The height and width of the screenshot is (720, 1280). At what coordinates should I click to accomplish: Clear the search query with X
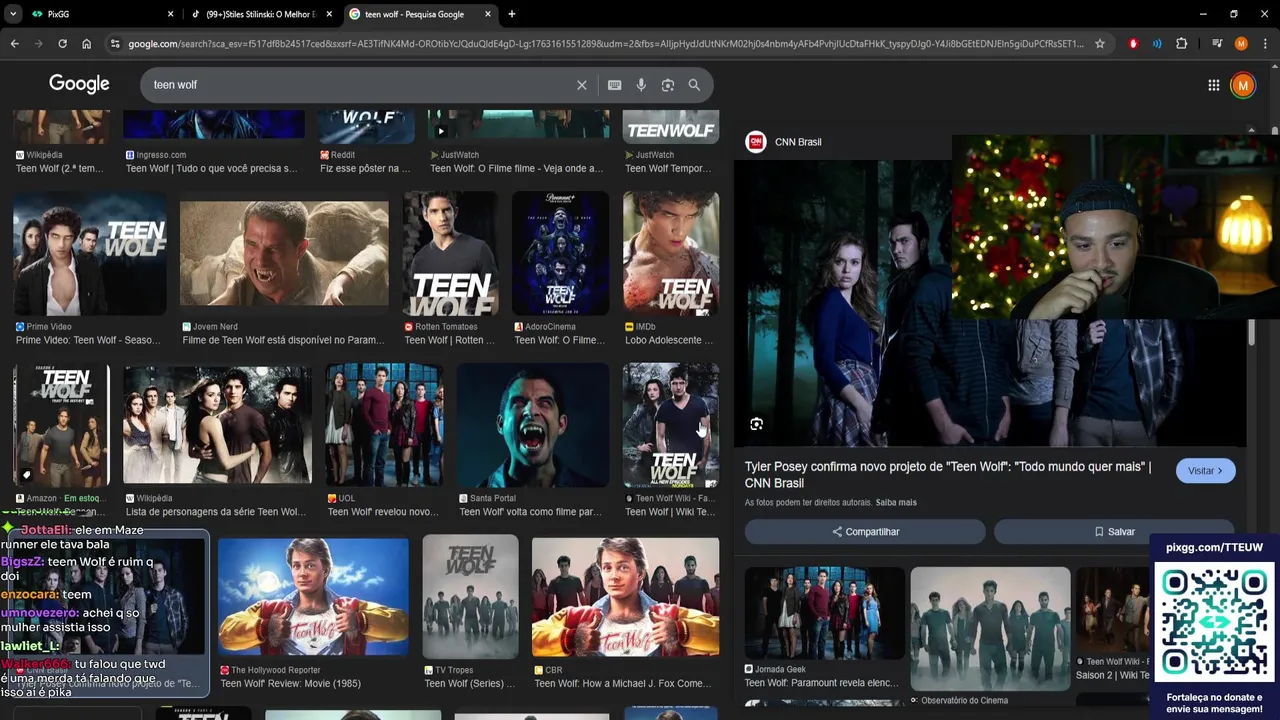click(581, 85)
